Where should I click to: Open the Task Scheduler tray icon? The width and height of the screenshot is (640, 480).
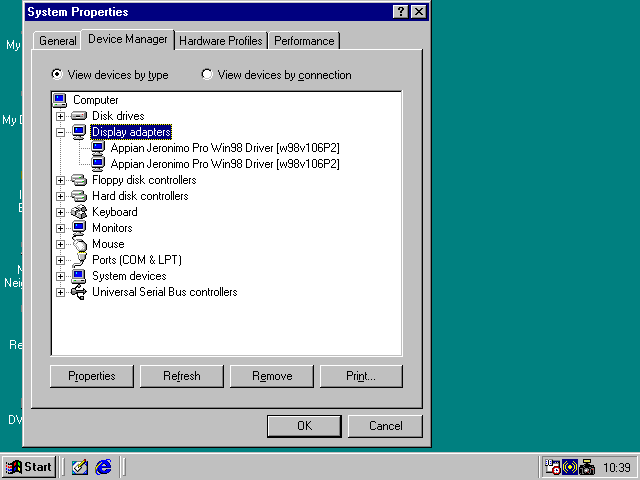[553, 467]
